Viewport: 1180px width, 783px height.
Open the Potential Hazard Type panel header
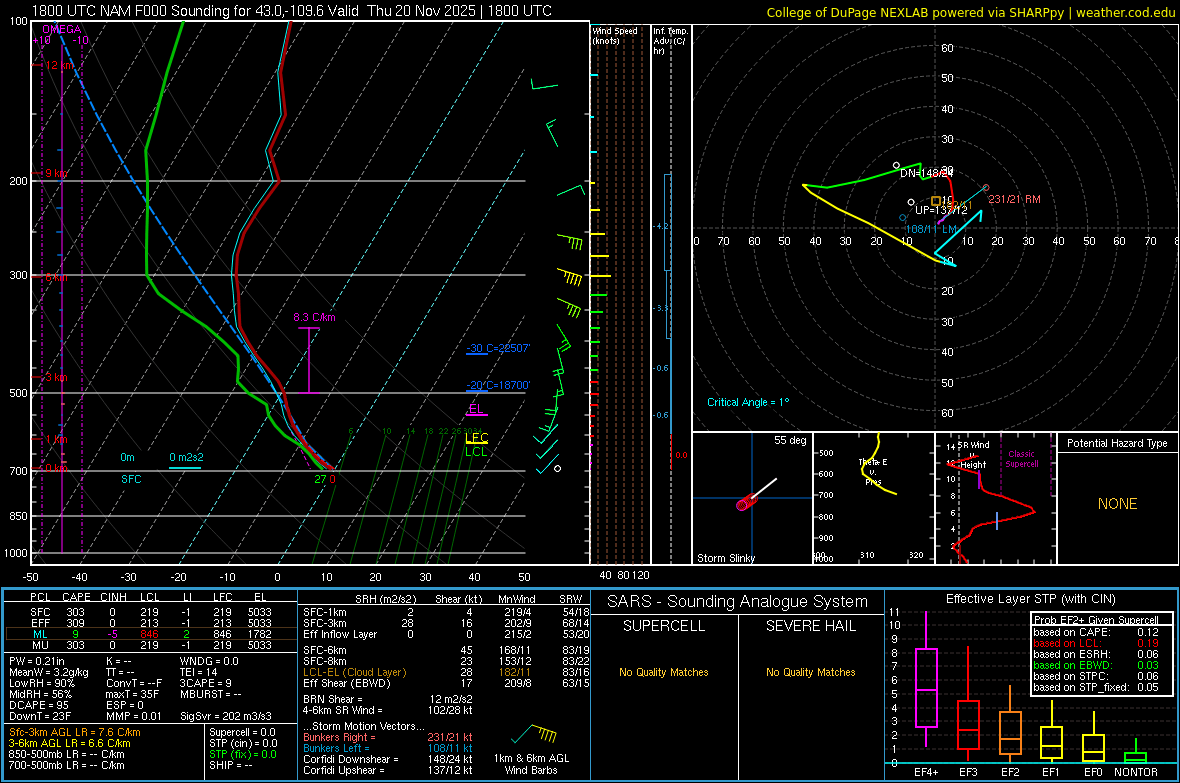pyautogui.click(x=1117, y=443)
